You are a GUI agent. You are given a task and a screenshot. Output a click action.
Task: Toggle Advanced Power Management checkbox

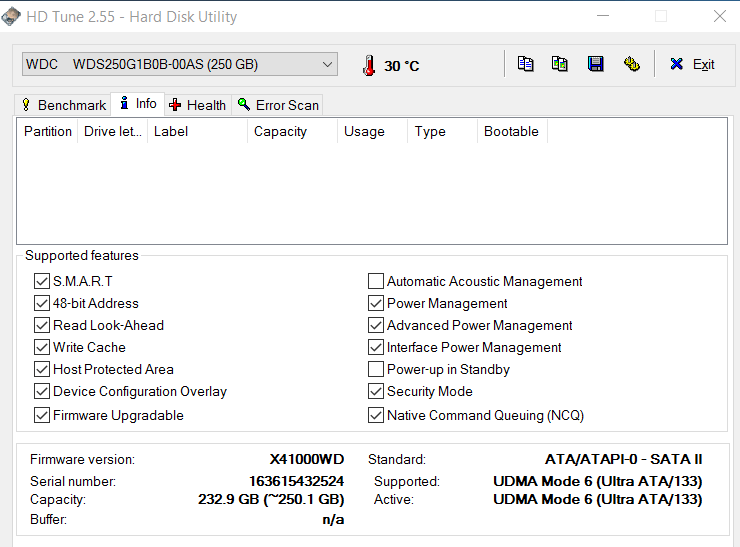click(x=376, y=325)
